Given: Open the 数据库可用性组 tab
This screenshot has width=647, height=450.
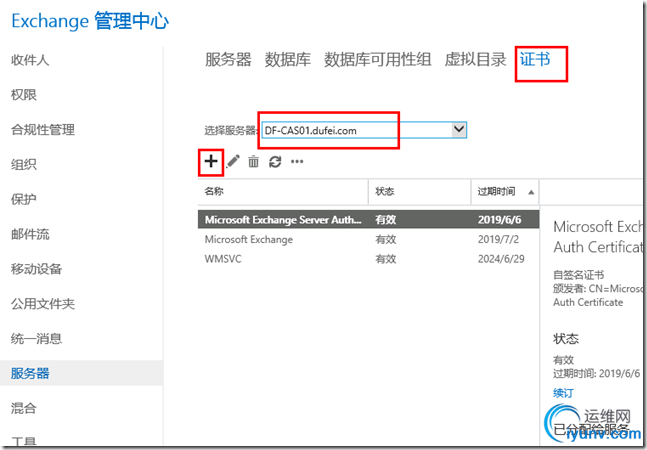Looking at the screenshot, I should click(378, 60).
